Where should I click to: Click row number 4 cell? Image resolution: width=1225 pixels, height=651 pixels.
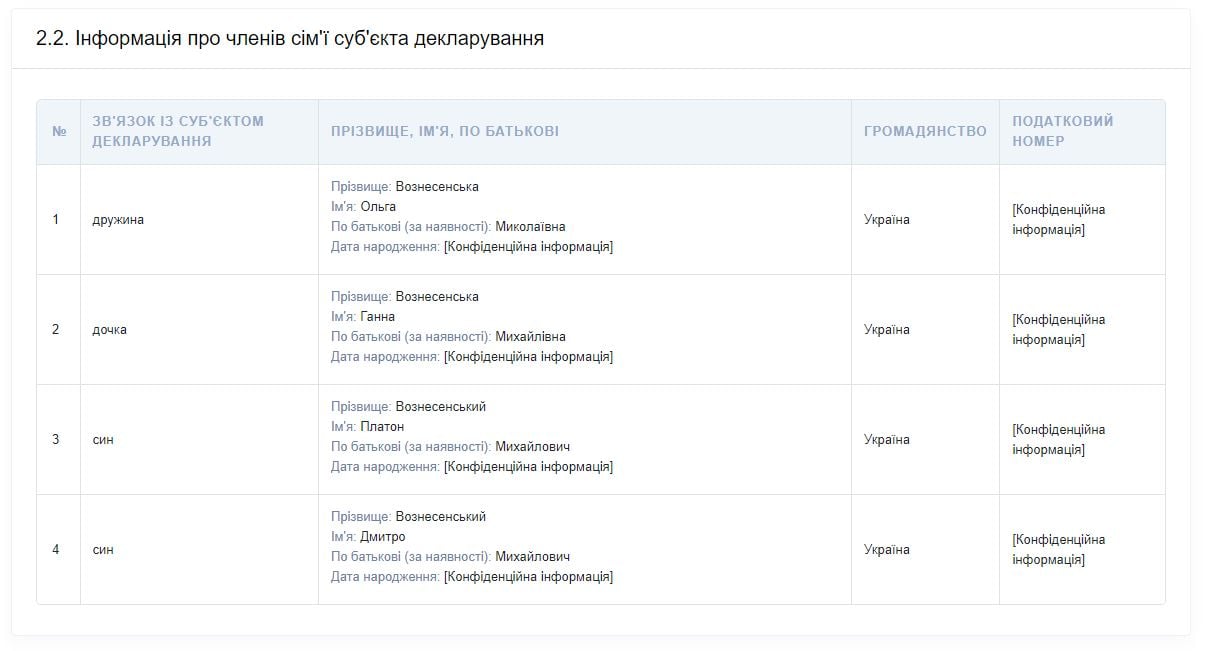[56, 550]
